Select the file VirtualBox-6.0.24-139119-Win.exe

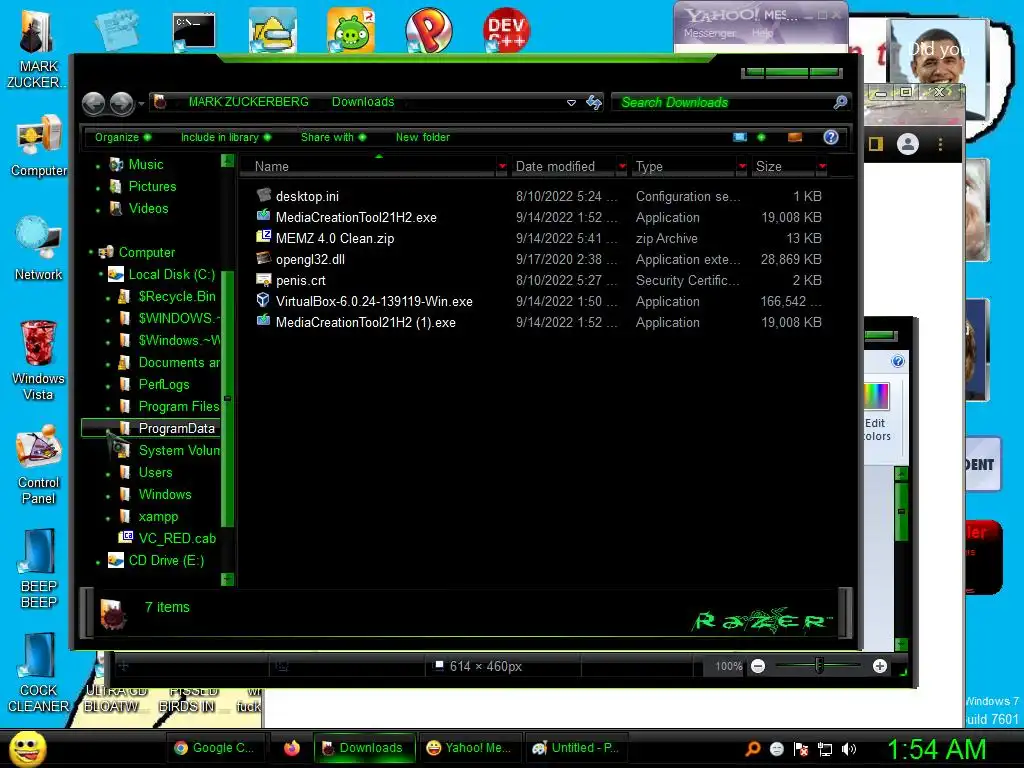pyautogui.click(x=374, y=301)
